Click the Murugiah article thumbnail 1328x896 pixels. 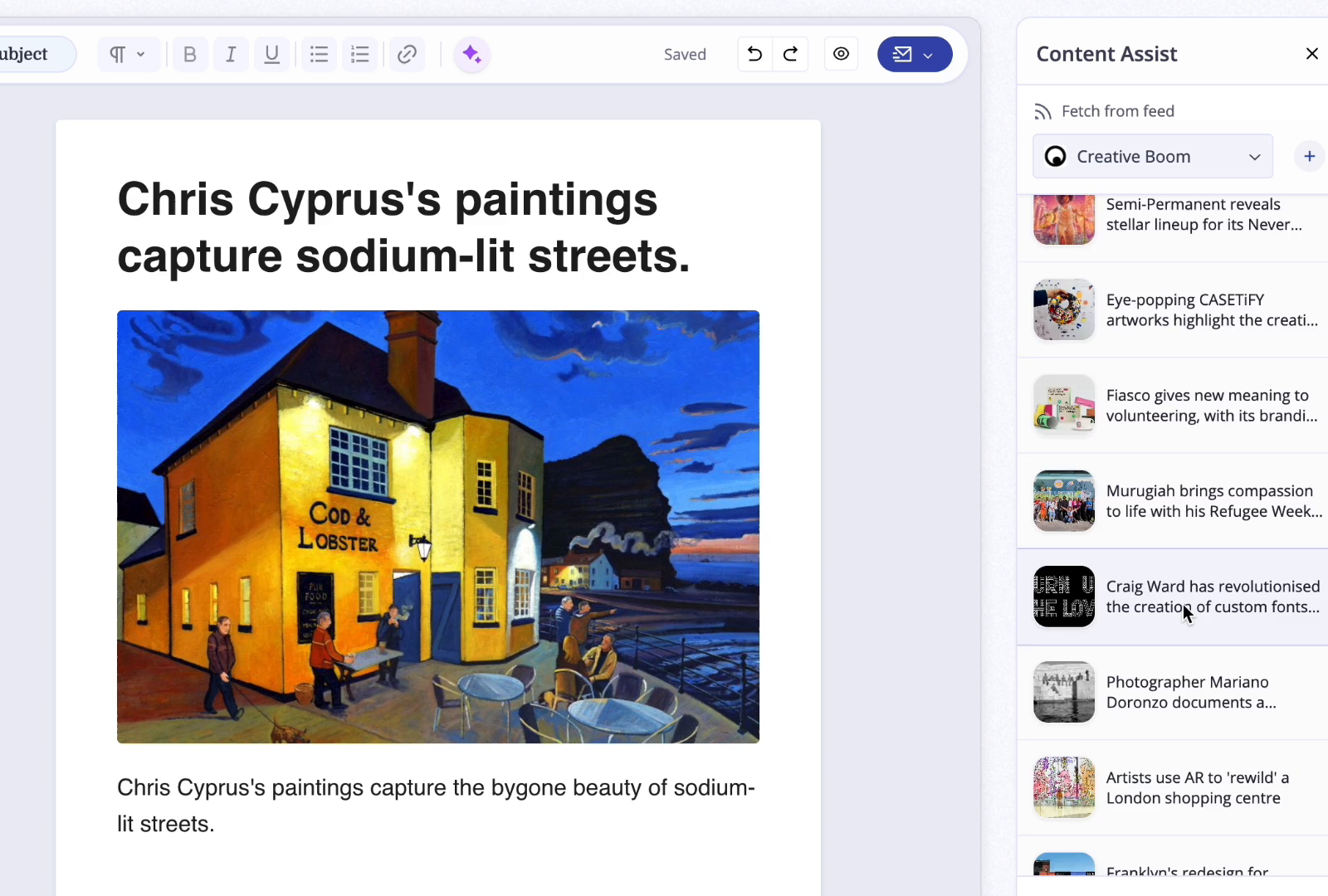coord(1064,500)
